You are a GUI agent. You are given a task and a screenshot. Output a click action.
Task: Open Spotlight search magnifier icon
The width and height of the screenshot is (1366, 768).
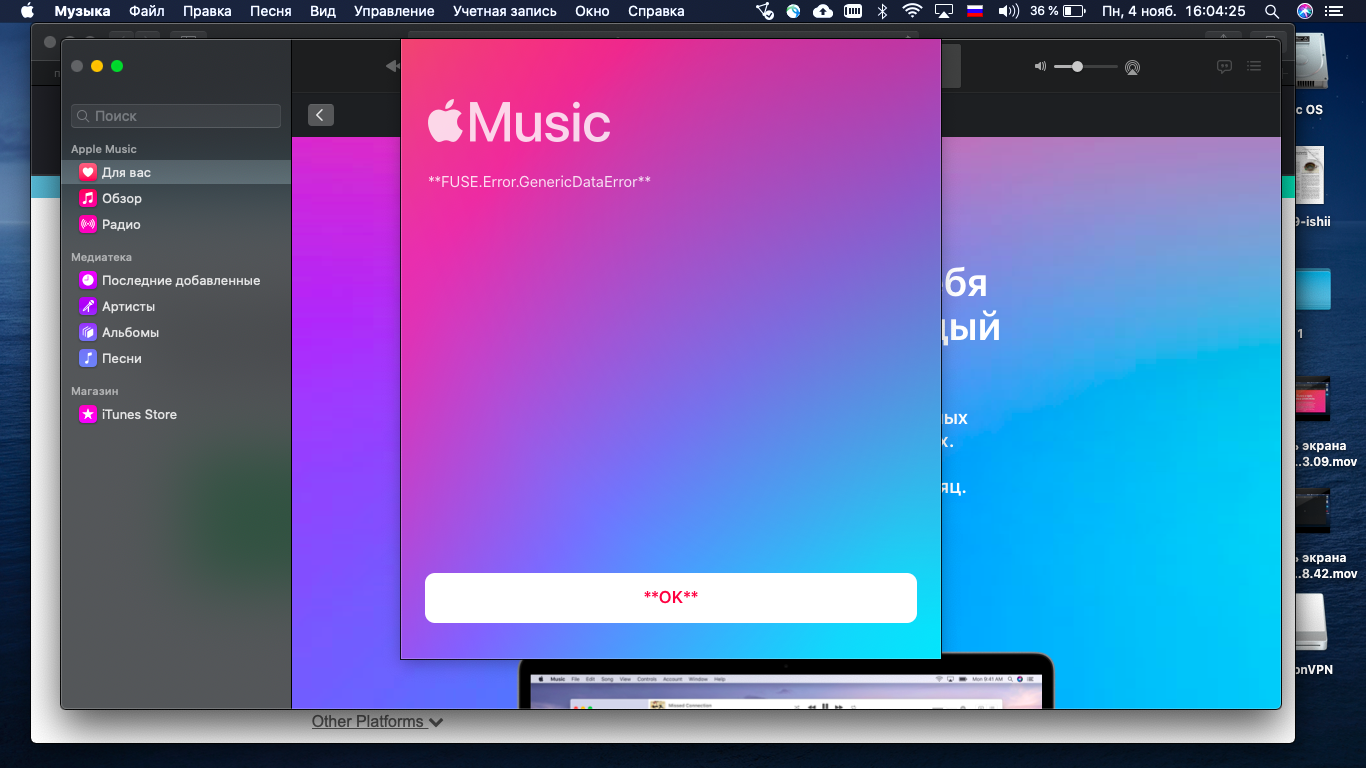(x=1272, y=11)
